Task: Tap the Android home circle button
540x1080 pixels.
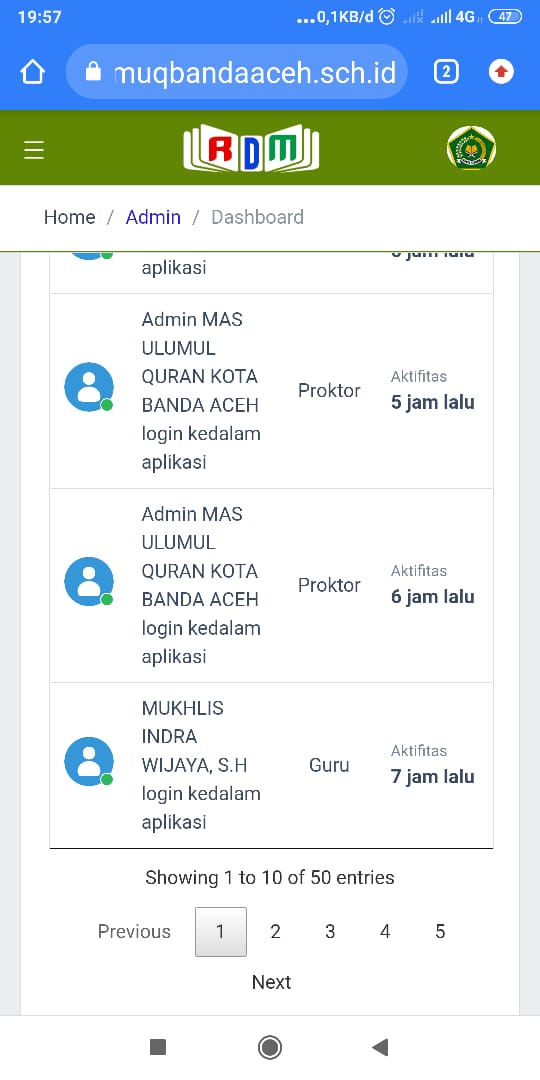Action: click(x=269, y=1048)
